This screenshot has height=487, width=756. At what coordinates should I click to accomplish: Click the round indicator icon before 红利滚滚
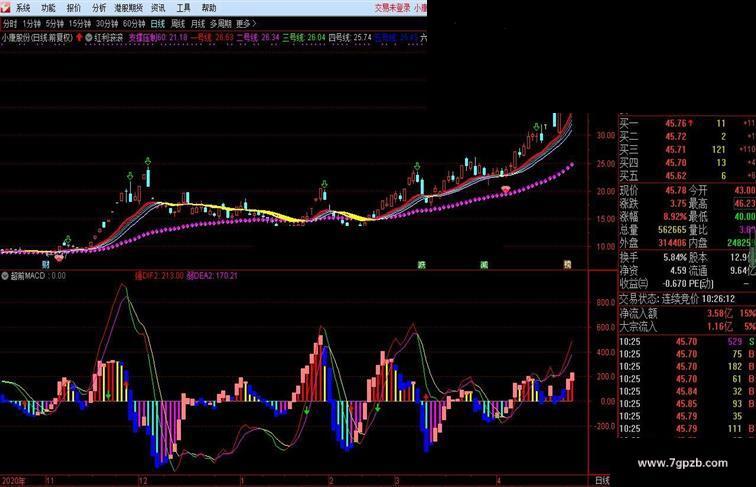89,37
